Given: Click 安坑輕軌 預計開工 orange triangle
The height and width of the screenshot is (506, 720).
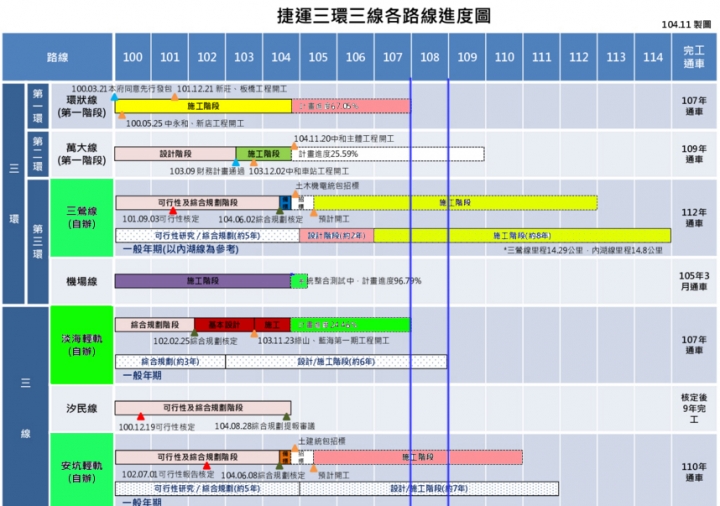Looking at the screenshot, I should (x=313, y=468).
